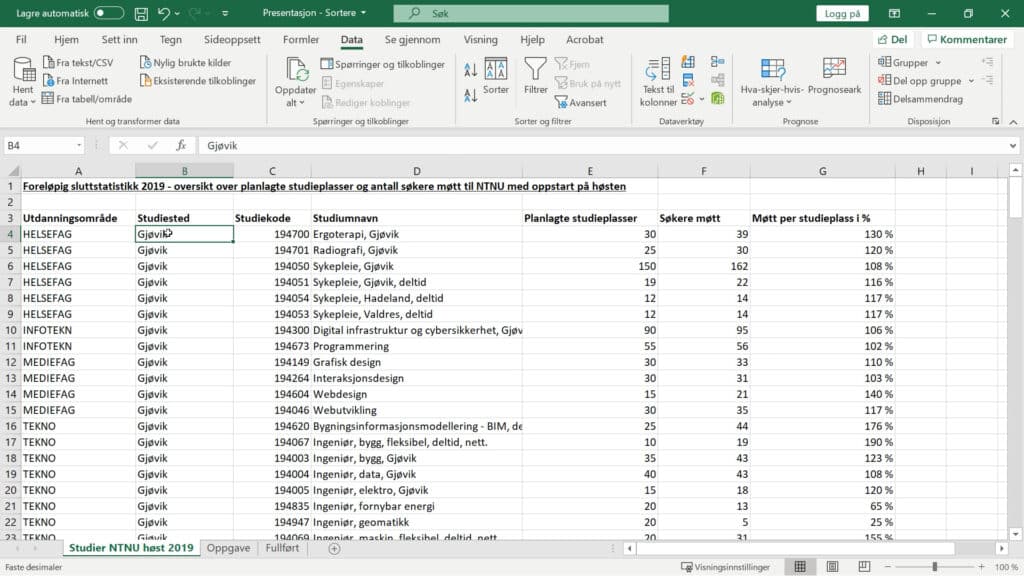Viewport: 1024px width, 576px height.
Task: Expand the formula bar
Action: tap(1013, 146)
